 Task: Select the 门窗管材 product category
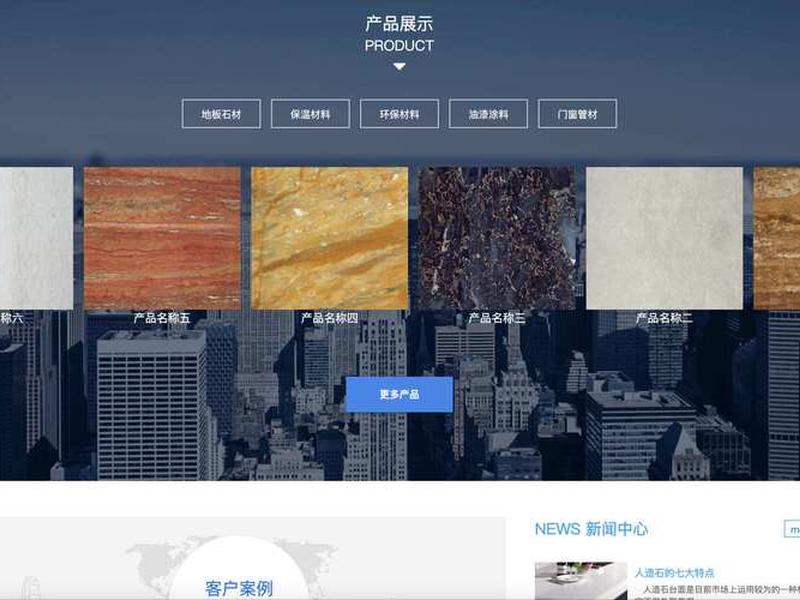577,114
